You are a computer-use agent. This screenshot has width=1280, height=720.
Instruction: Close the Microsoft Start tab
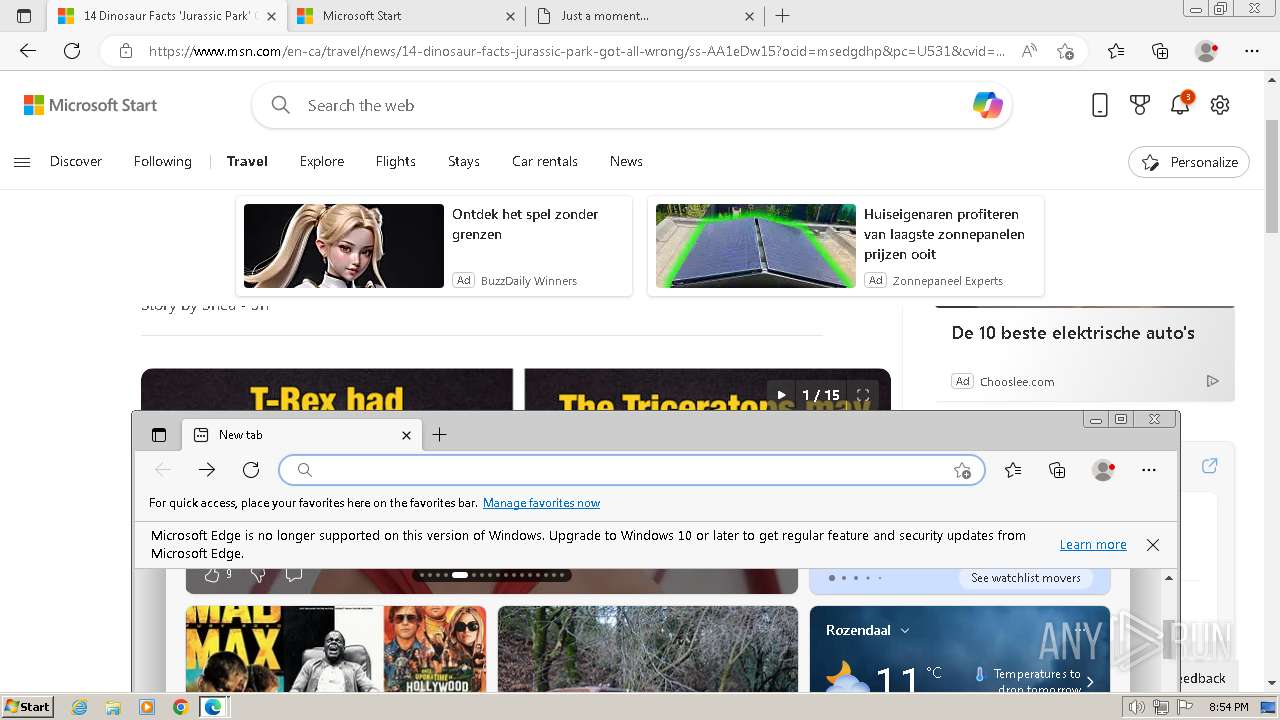[511, 16]
